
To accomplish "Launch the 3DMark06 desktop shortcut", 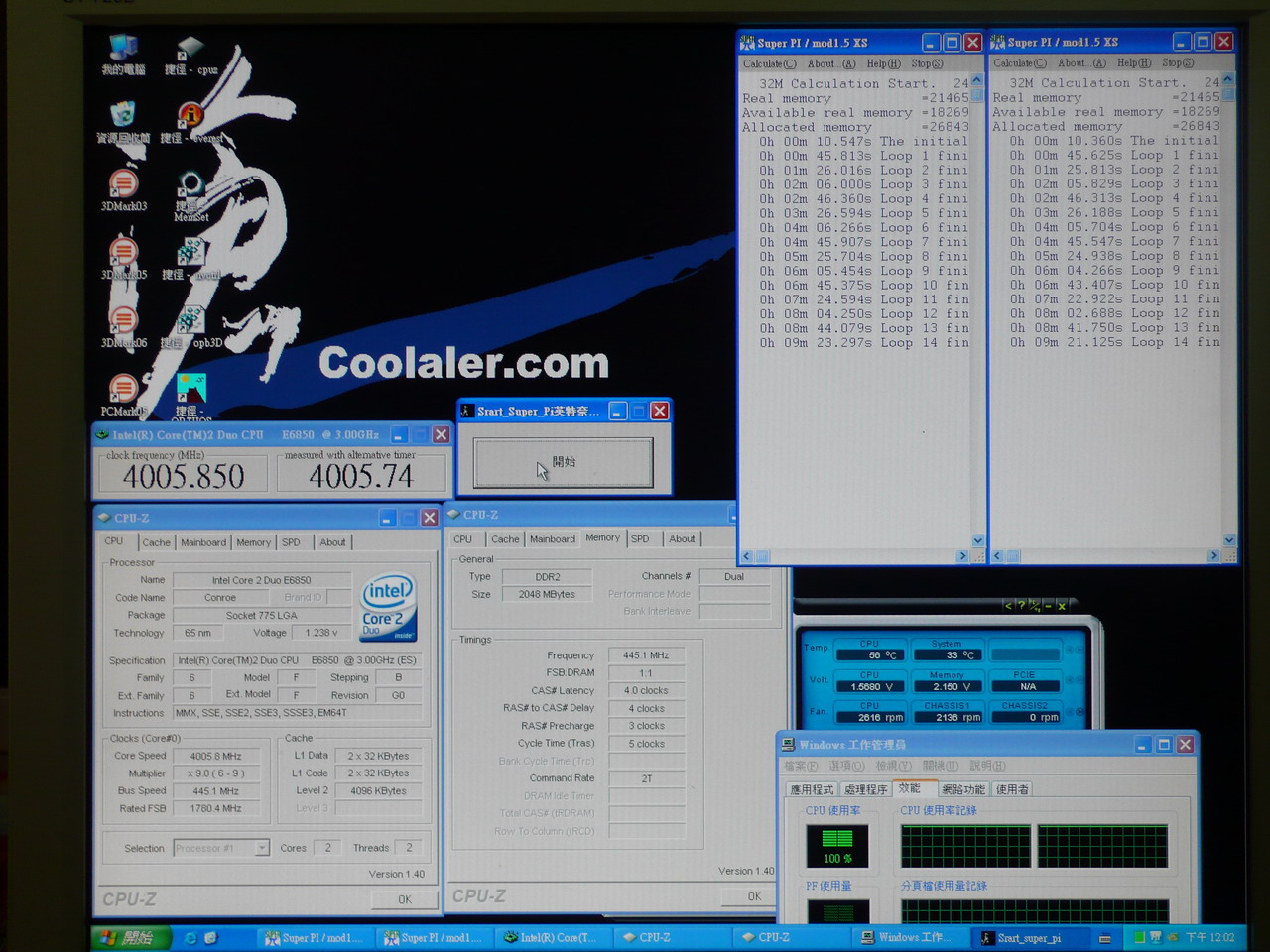I will coord(123,320).
